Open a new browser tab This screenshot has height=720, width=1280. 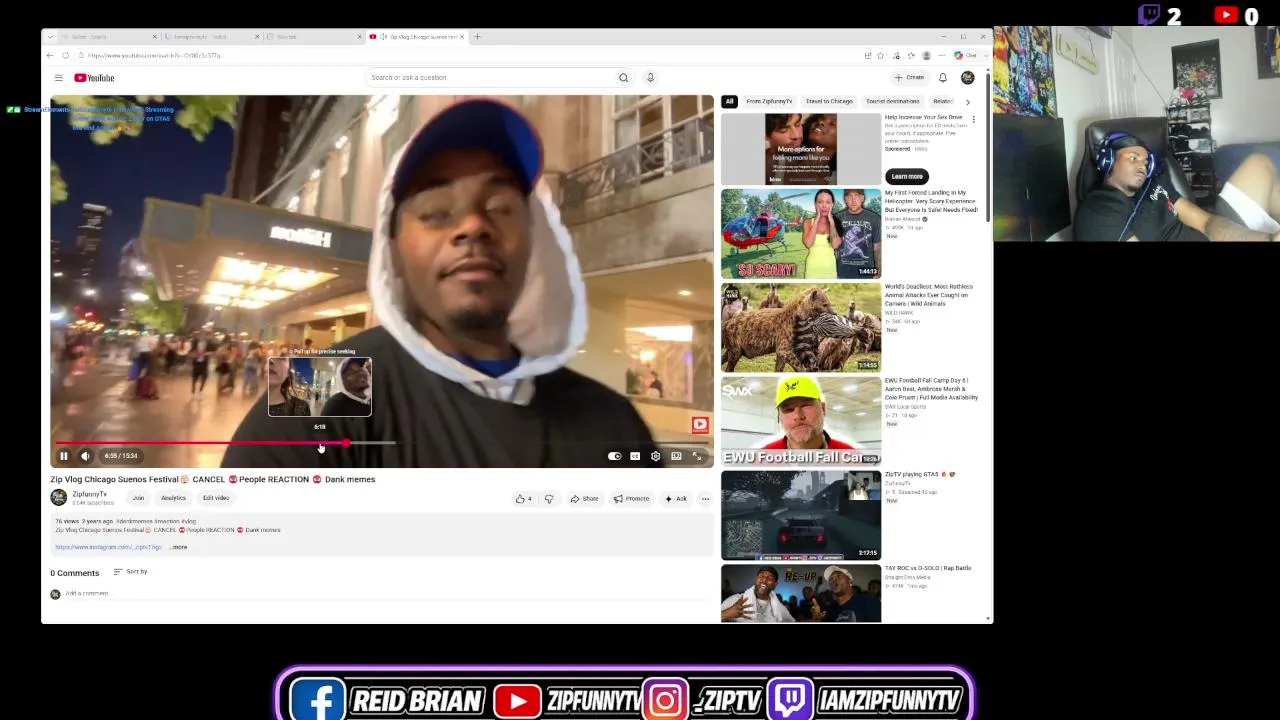[x=477, y=37]
